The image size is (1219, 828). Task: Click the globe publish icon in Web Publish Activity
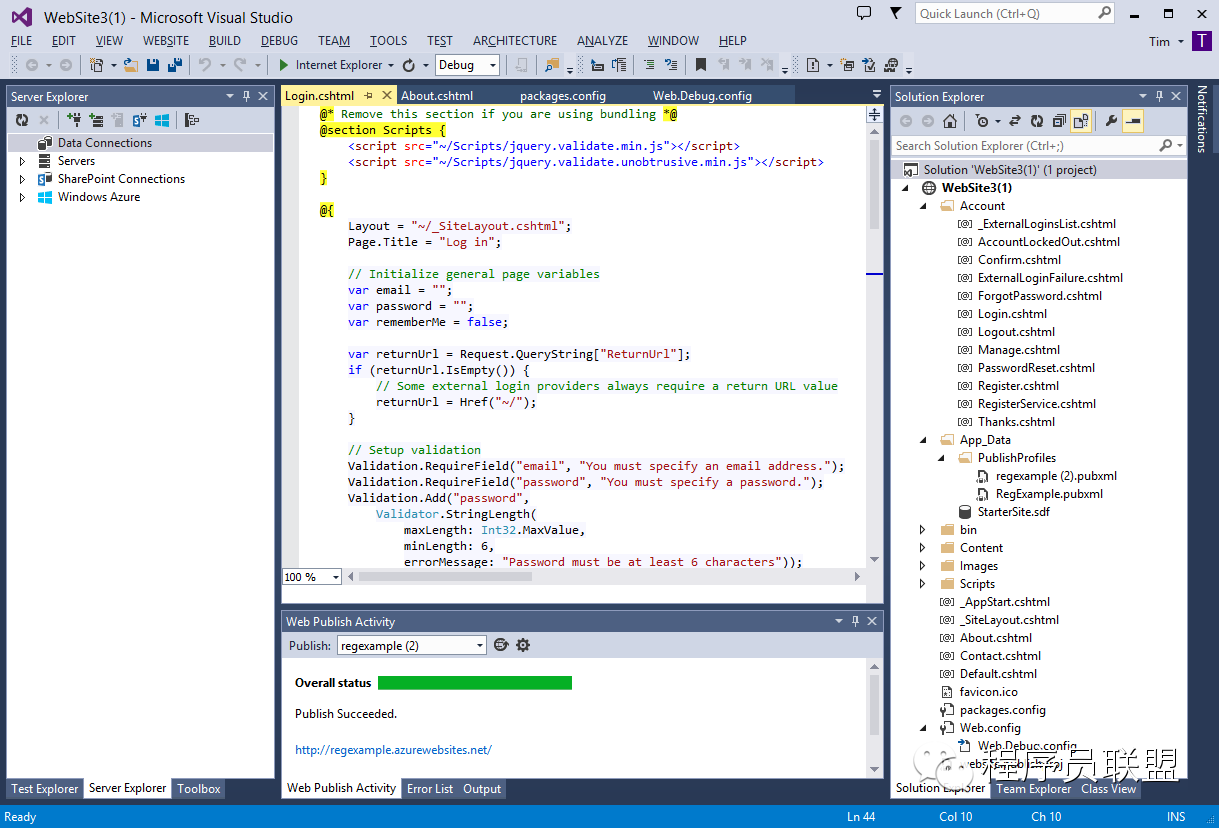pyautogui.click(x=501, y=645)
